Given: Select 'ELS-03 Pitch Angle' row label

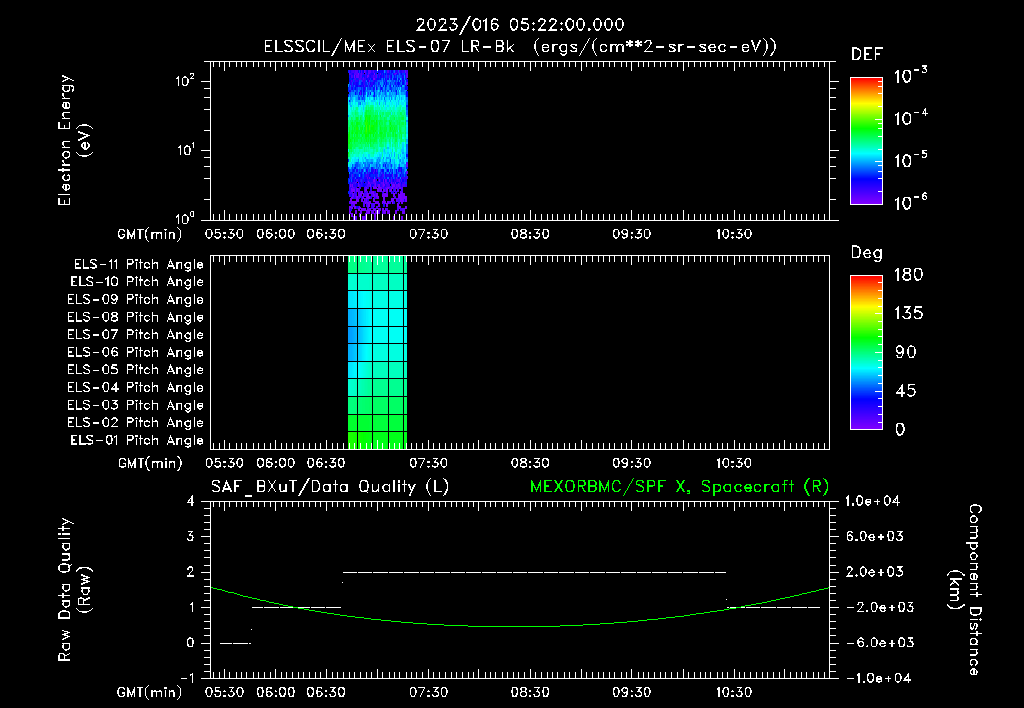Looking at the screenshot, I should coord(135,406).
